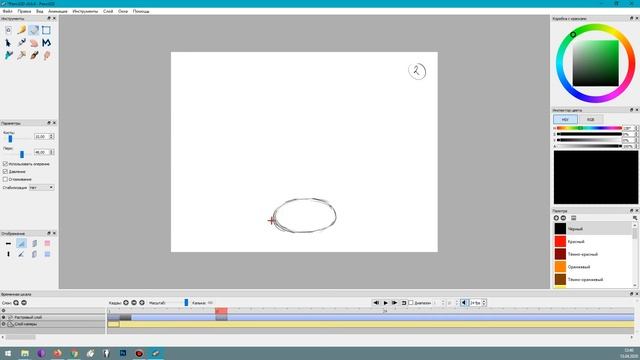Enable the 'Использовать оперение' checkbox
This screenshot has height=360, width=640.
(x=5, y=164)
